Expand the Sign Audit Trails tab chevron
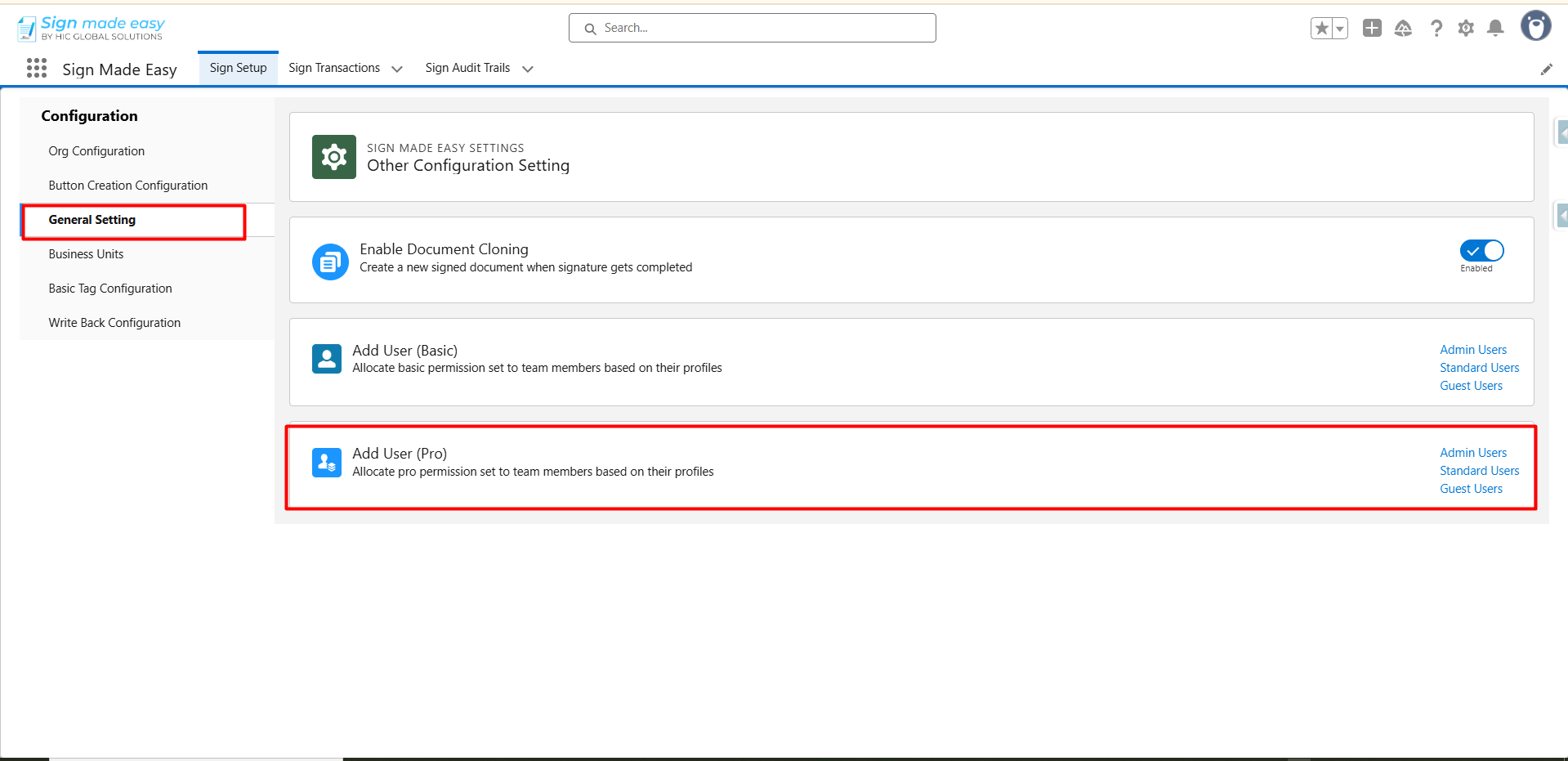This screenshot has width=1568, height=761. point(528,69)
